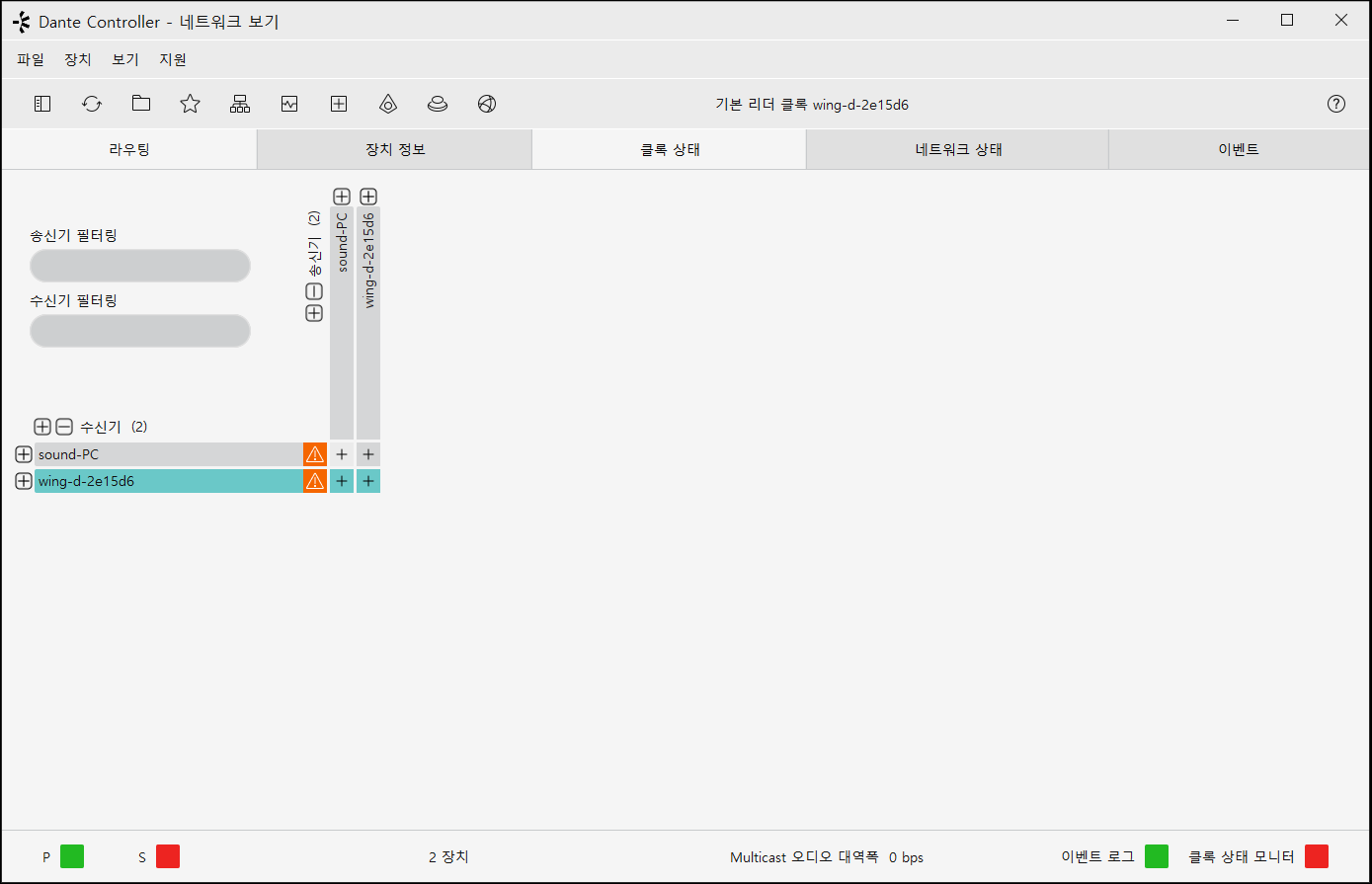The image size is (1372, 884).
Task: Click green primary network P status indicator
Action: point(72,856)
